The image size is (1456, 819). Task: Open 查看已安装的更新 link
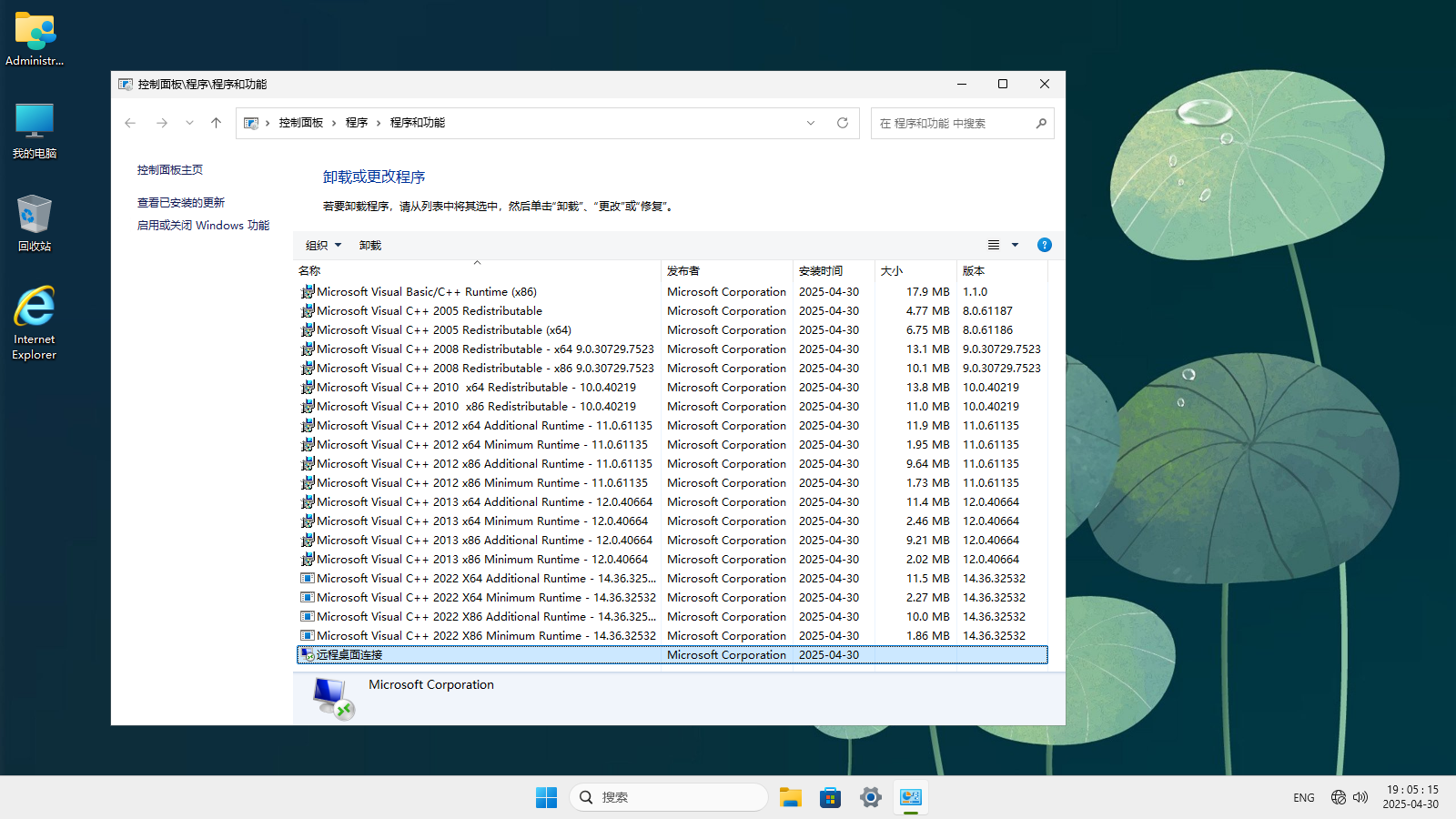[x=181, y=203]
